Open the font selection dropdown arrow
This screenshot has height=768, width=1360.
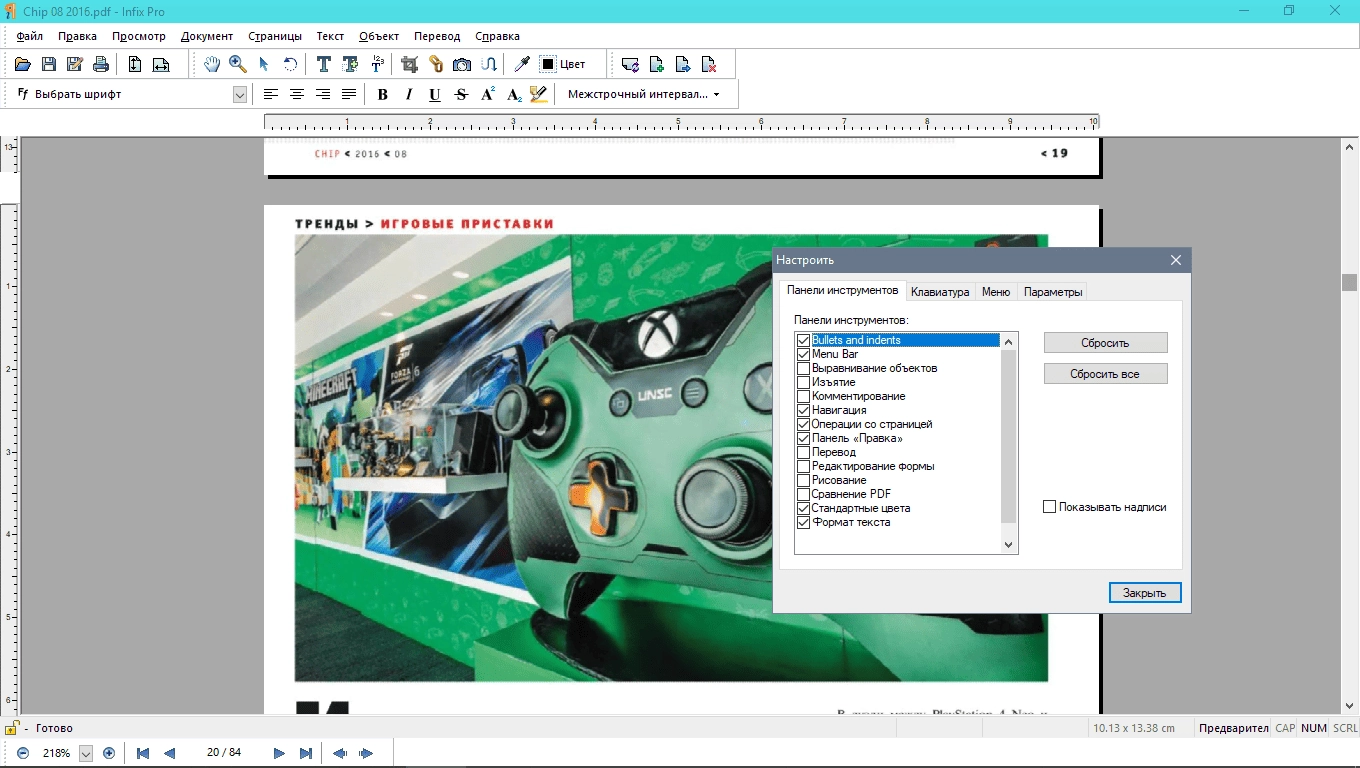240,94
